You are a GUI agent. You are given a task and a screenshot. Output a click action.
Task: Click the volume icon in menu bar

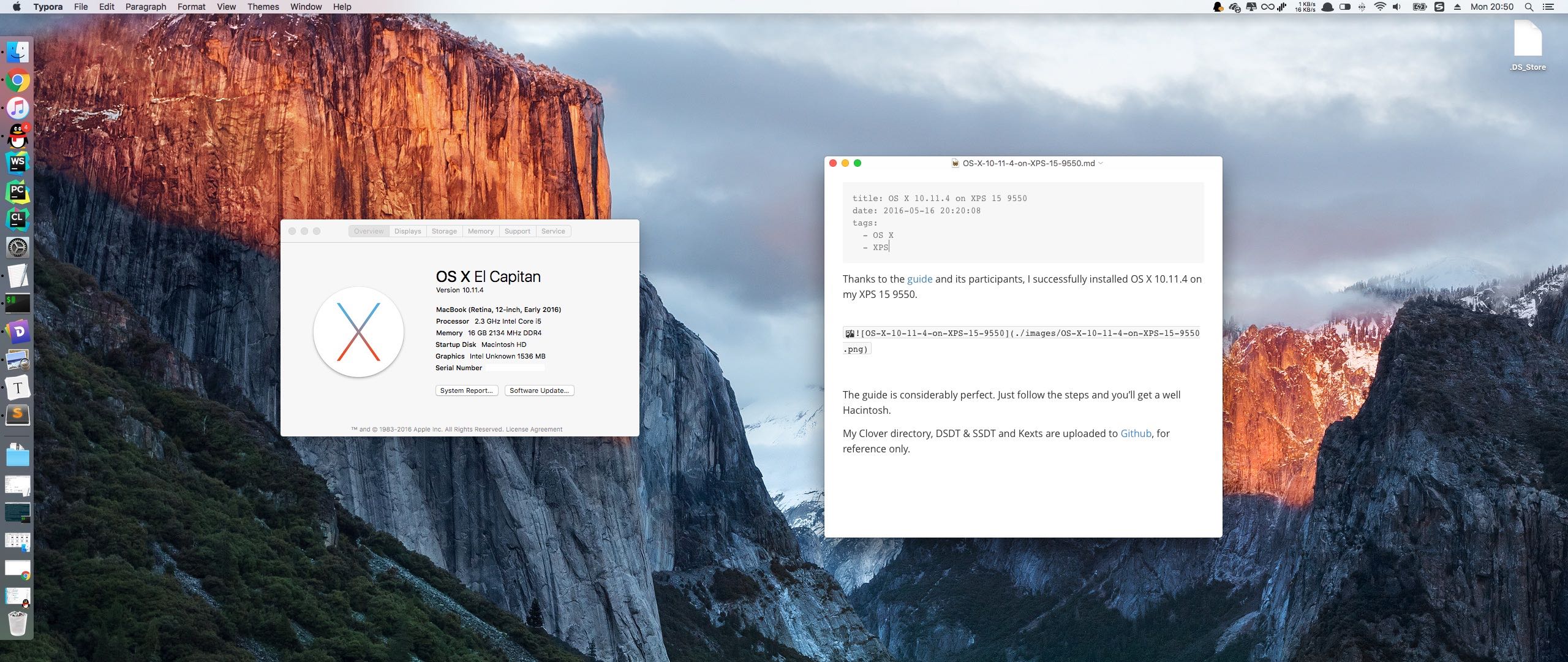click(x=1396, y=7)
